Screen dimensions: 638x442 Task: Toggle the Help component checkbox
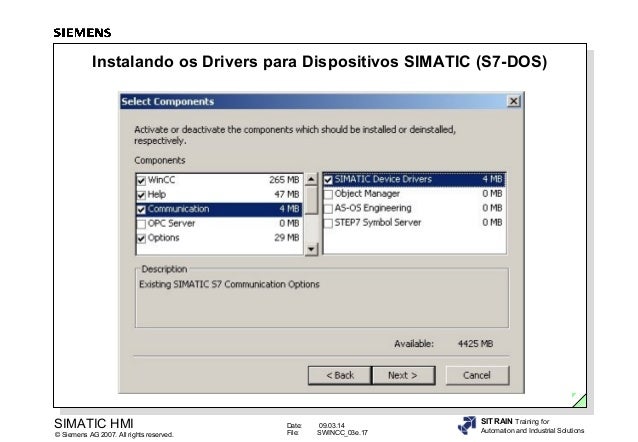141,195
